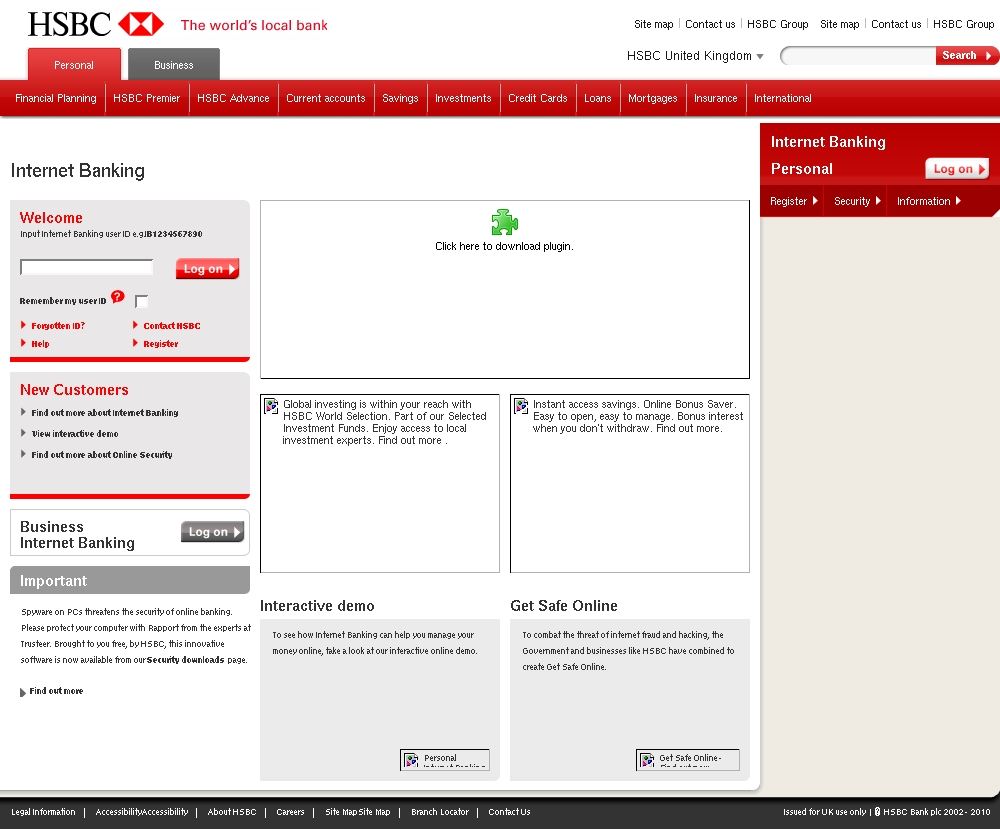Switch to the Business tab
Image resolution: width=1000 pixels, height=829 pixels.
point(173,64)
